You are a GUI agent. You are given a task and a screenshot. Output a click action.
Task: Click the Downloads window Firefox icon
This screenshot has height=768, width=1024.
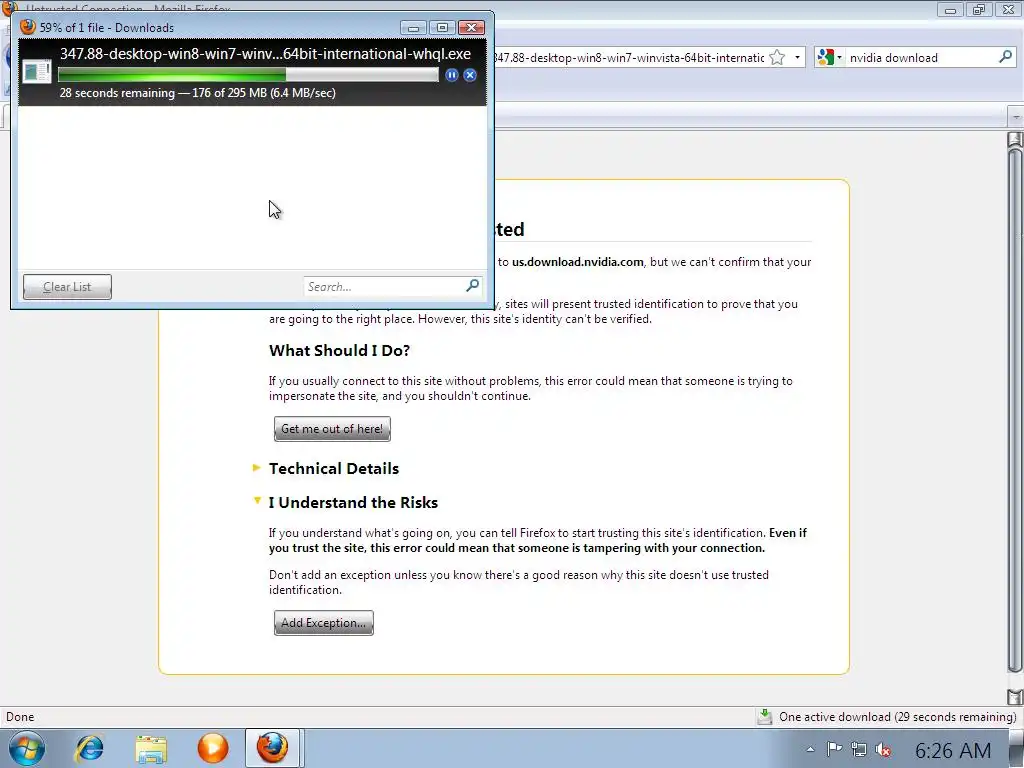(27, 27)
